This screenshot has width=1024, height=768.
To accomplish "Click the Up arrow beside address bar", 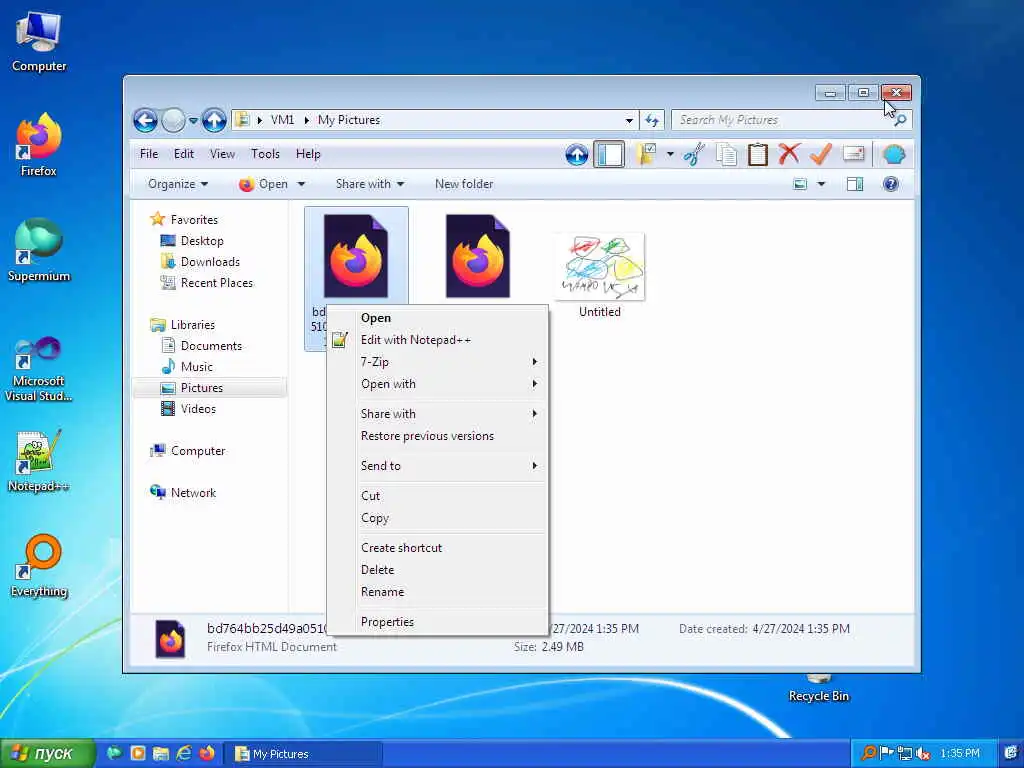I will [214, 120].
